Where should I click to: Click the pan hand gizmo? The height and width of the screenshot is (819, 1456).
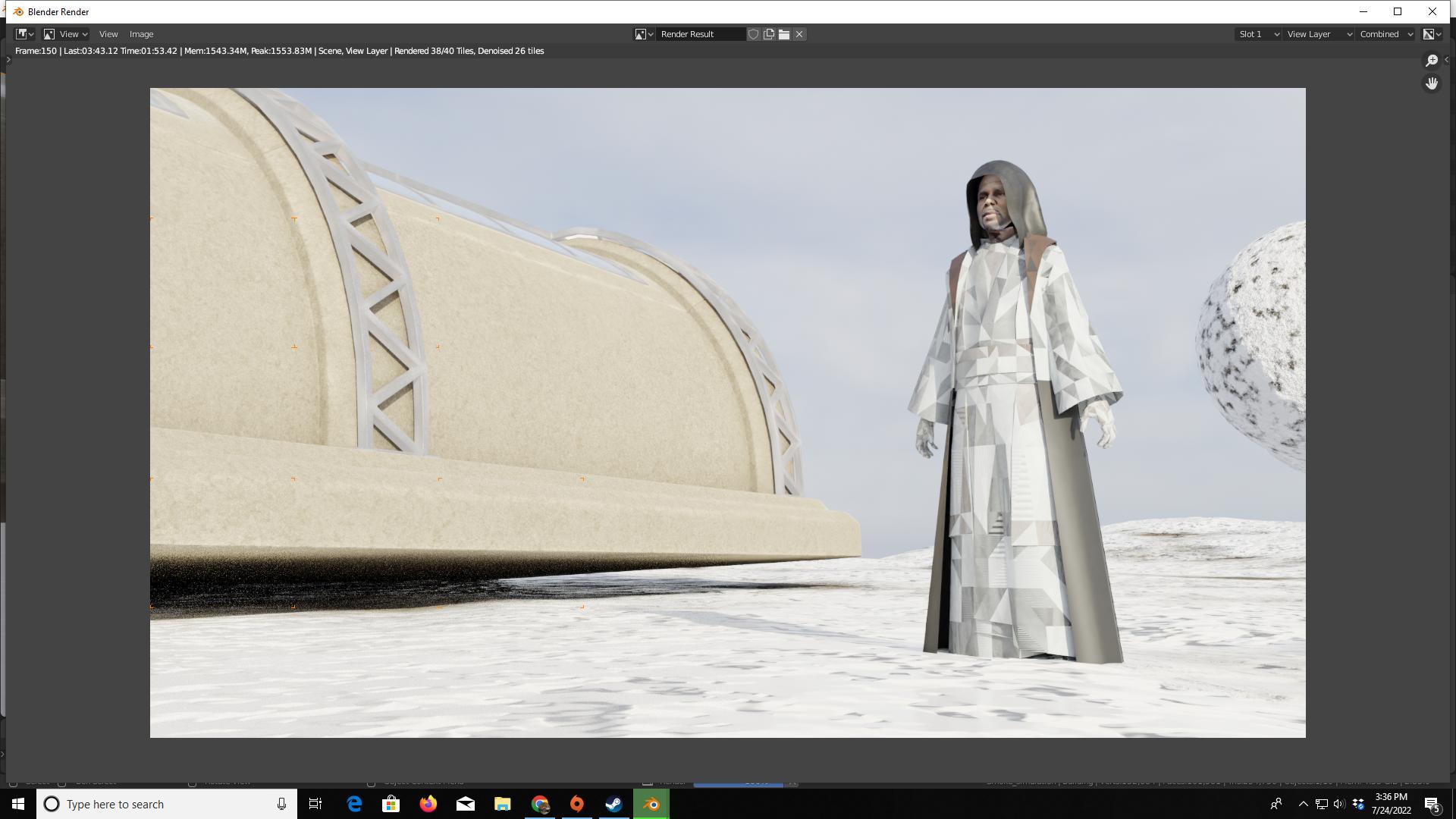click(1432, 83)
